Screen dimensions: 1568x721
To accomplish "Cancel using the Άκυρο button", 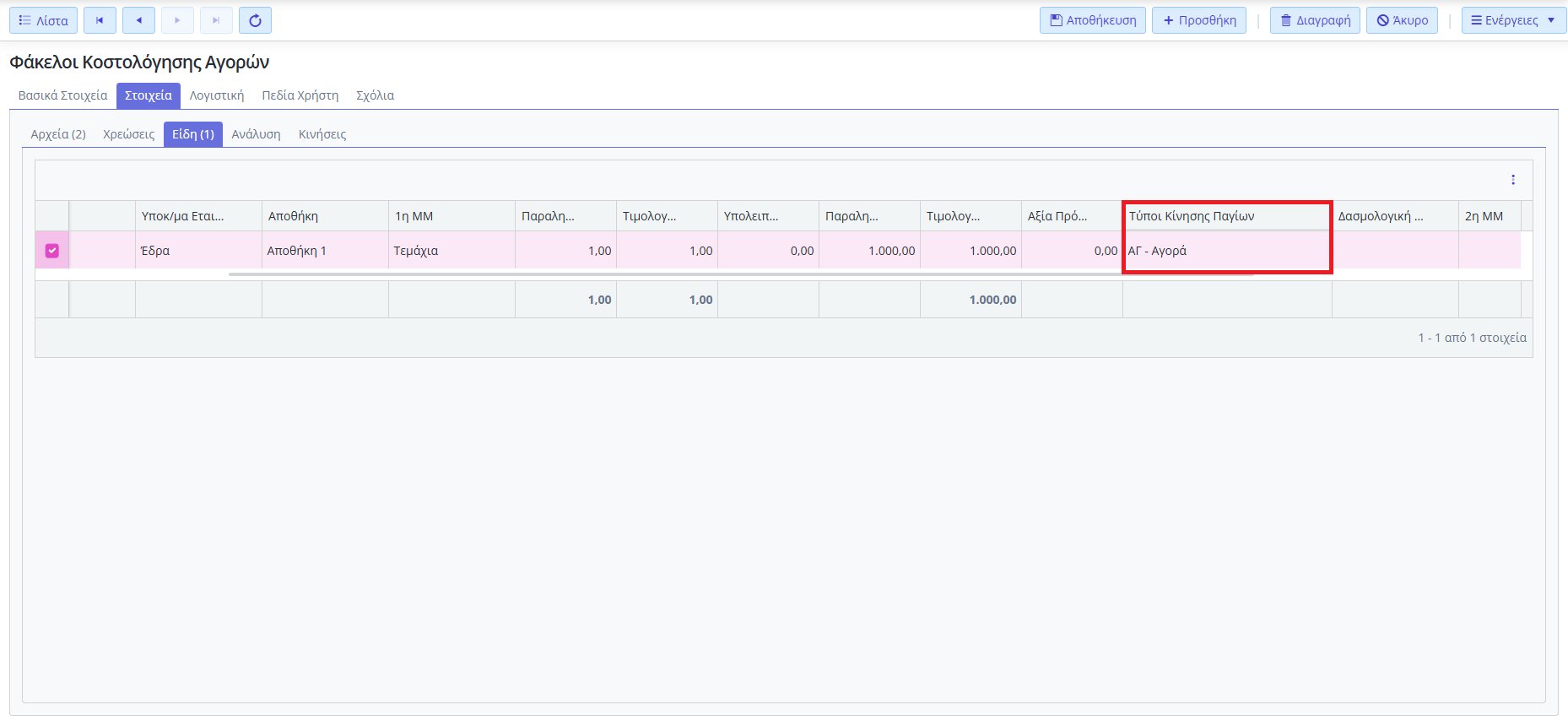I will pyautogui.click(x=1402, y=20).
